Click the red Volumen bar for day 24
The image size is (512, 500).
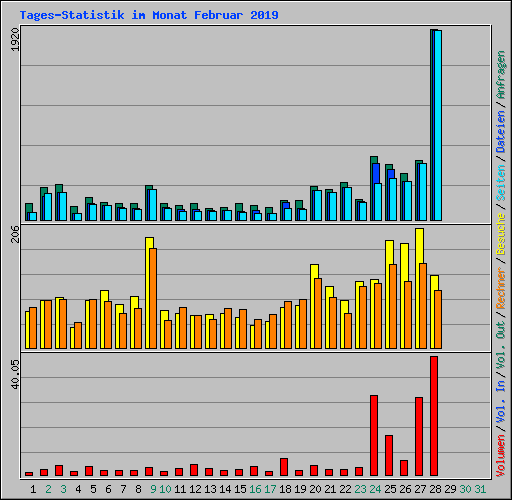[374, 435]
